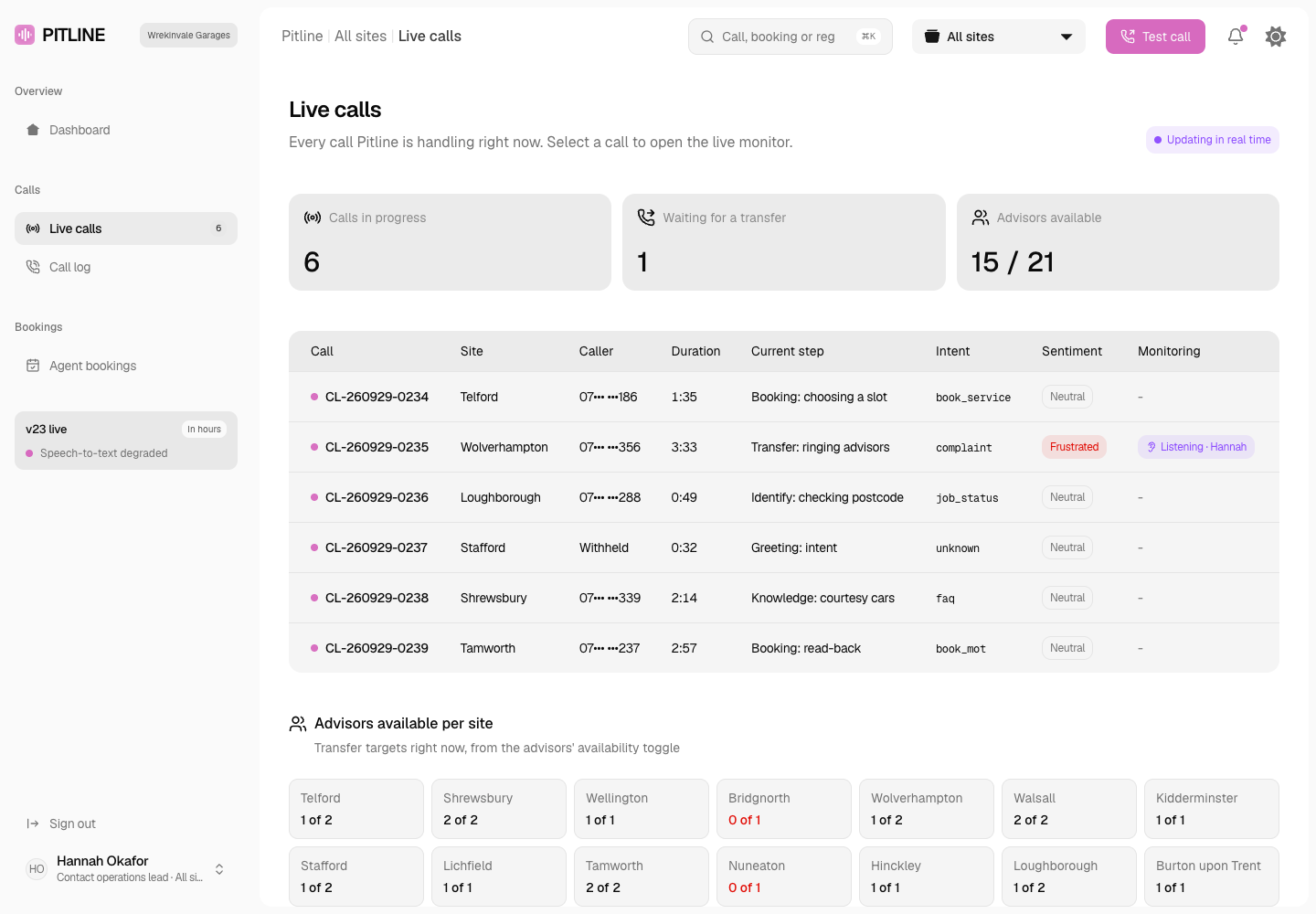
Task: Start a Test call
Action: tap(1155, 37)
